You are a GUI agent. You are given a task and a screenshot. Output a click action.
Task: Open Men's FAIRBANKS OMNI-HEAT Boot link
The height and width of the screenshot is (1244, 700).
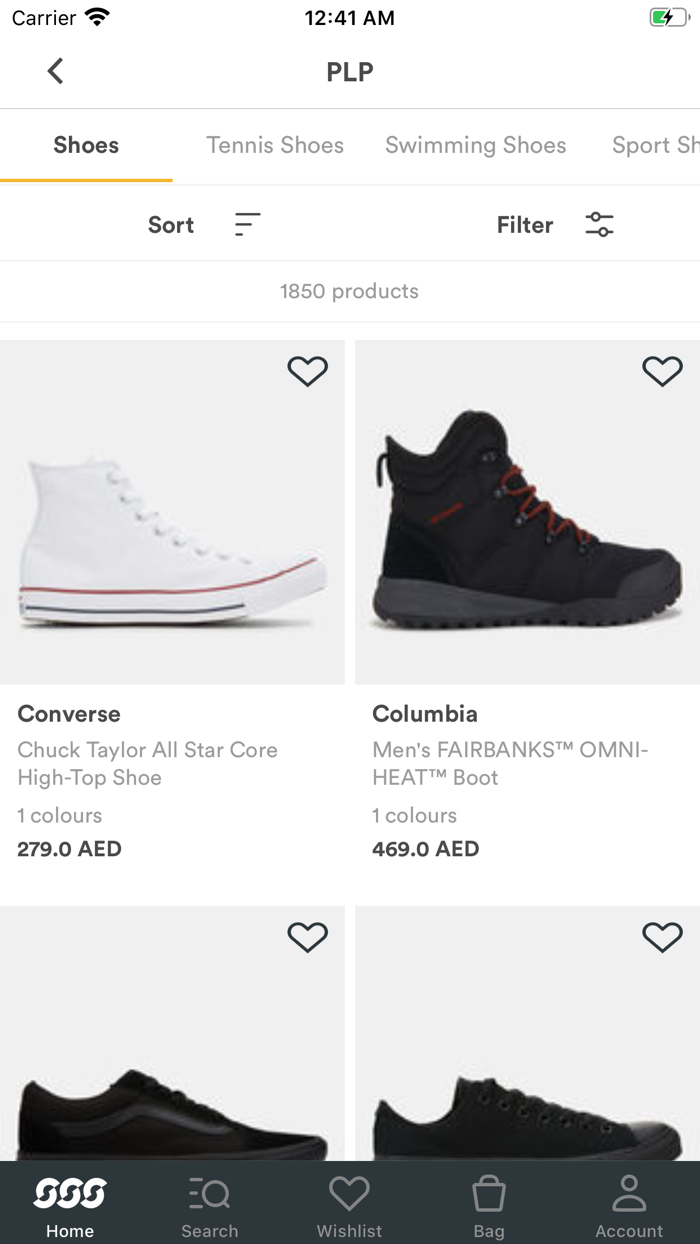510,763
